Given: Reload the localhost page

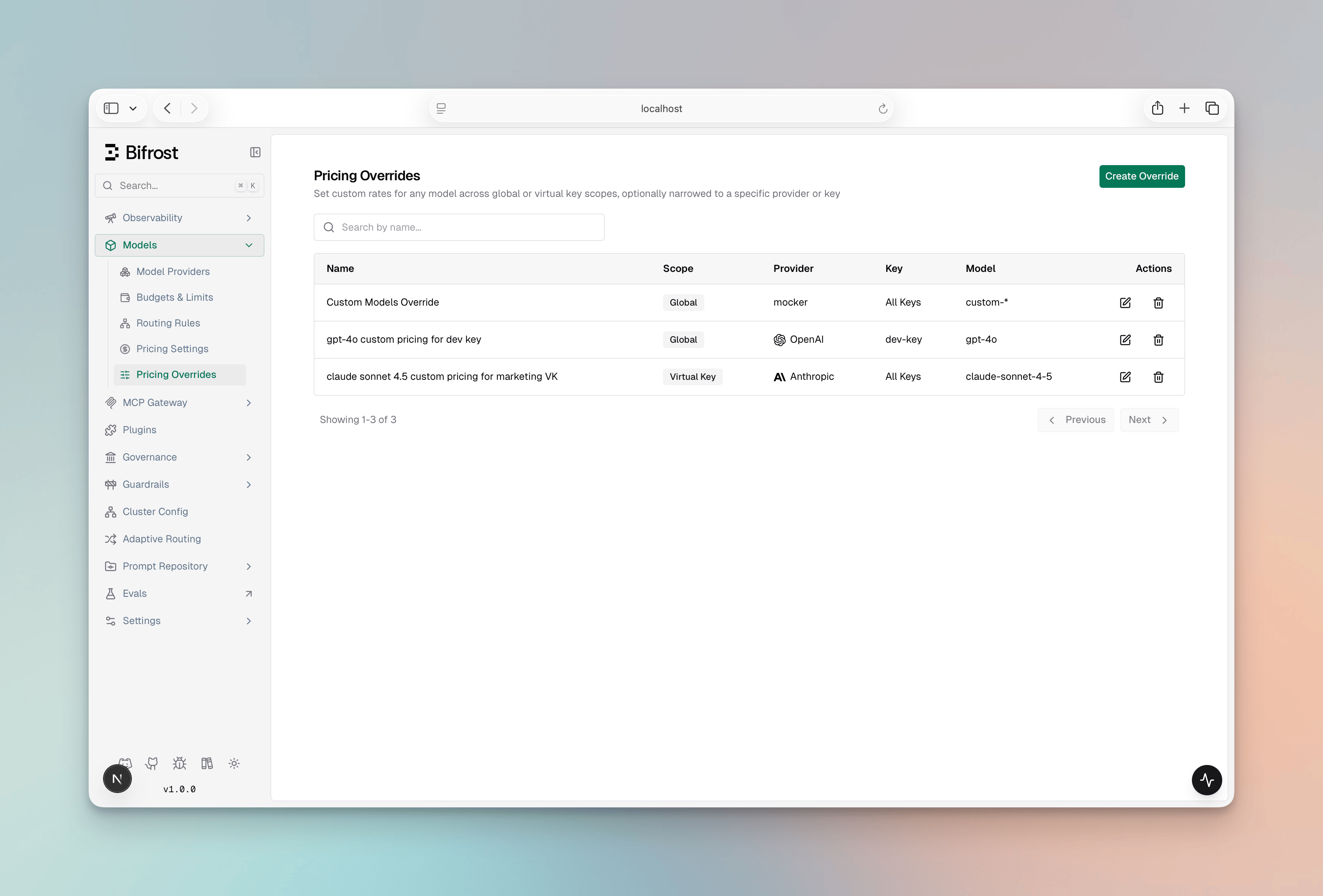Looking at the screenshot, I should [x=883, y=109].
